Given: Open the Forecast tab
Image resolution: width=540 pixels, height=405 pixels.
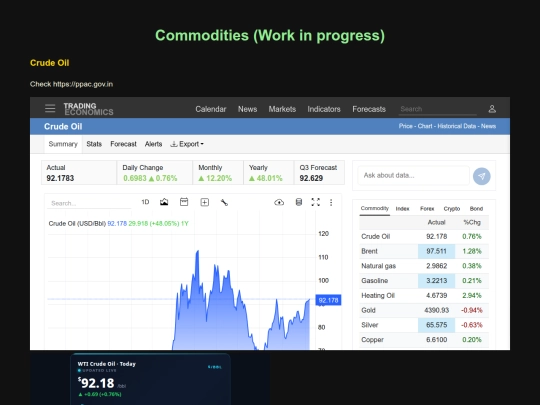Looking at the screenshot, I should pos(123,144).
